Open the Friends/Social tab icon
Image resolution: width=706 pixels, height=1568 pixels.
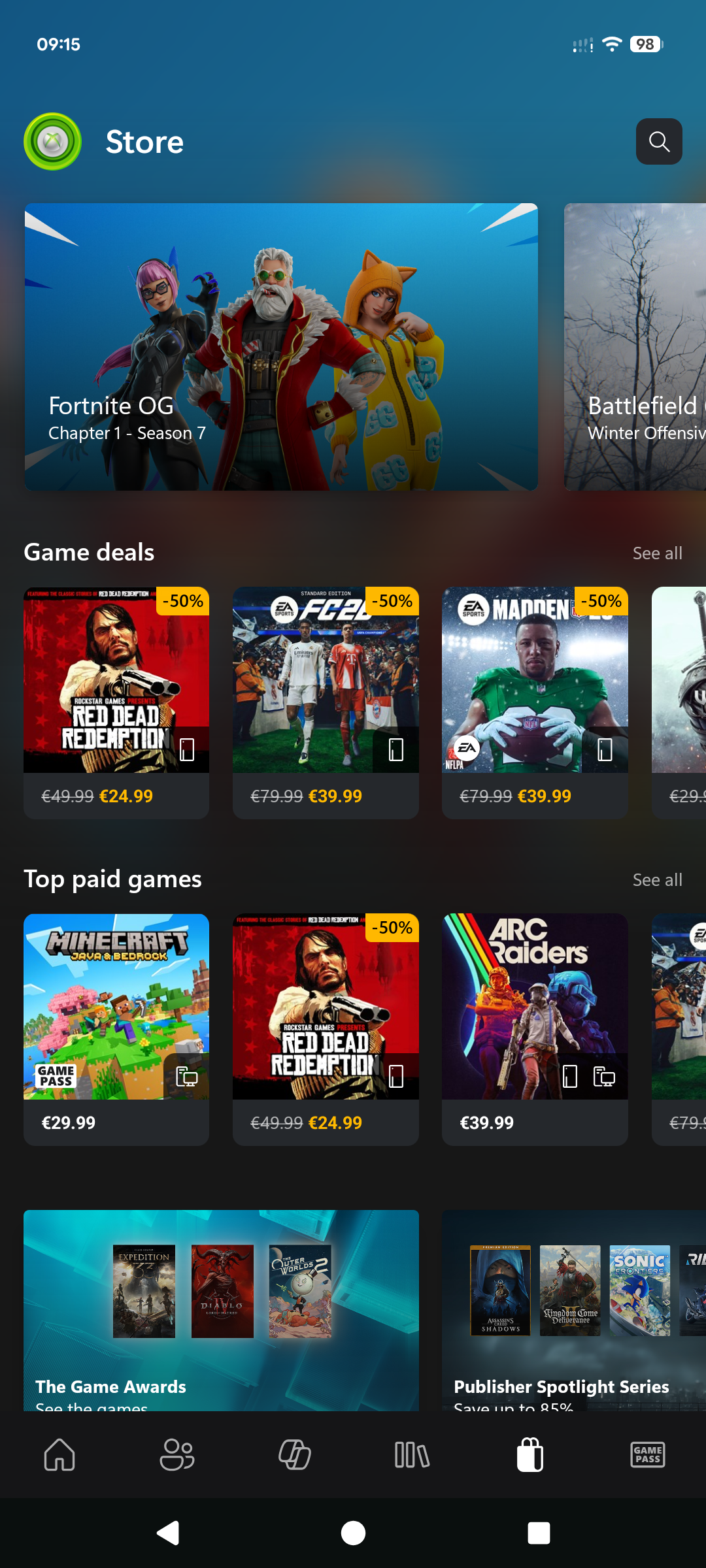click(x=177, y=1455)
